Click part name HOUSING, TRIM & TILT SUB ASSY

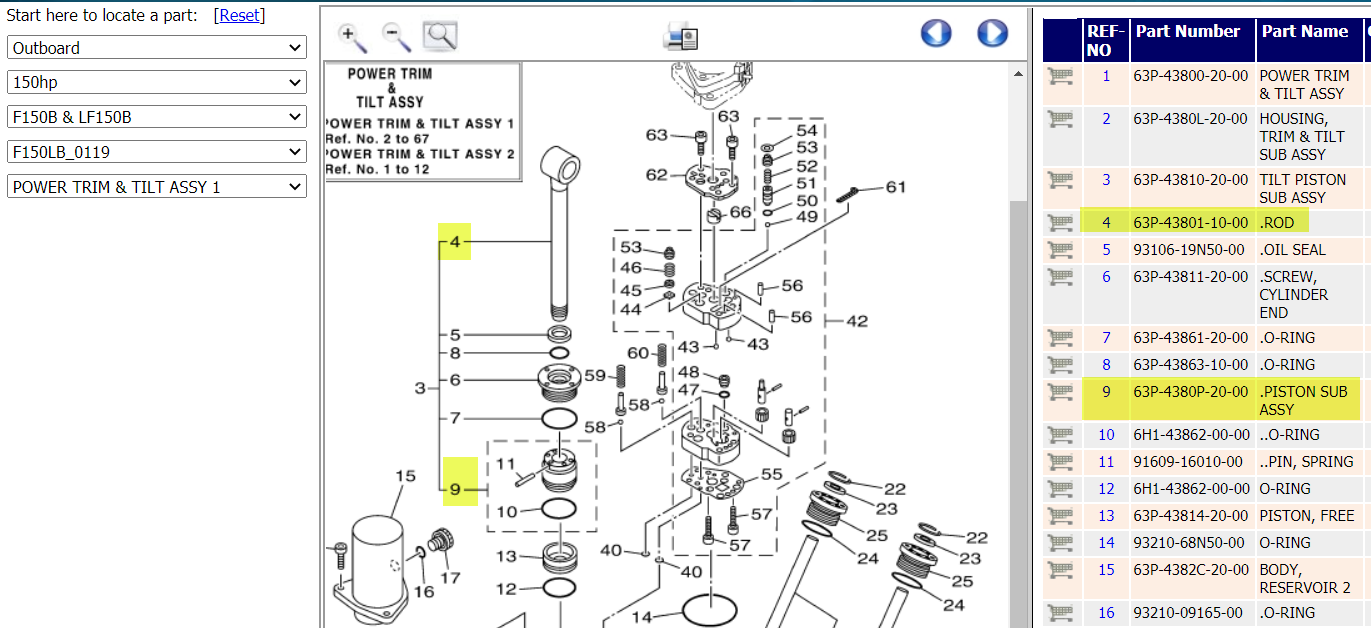coord(1302,137)
